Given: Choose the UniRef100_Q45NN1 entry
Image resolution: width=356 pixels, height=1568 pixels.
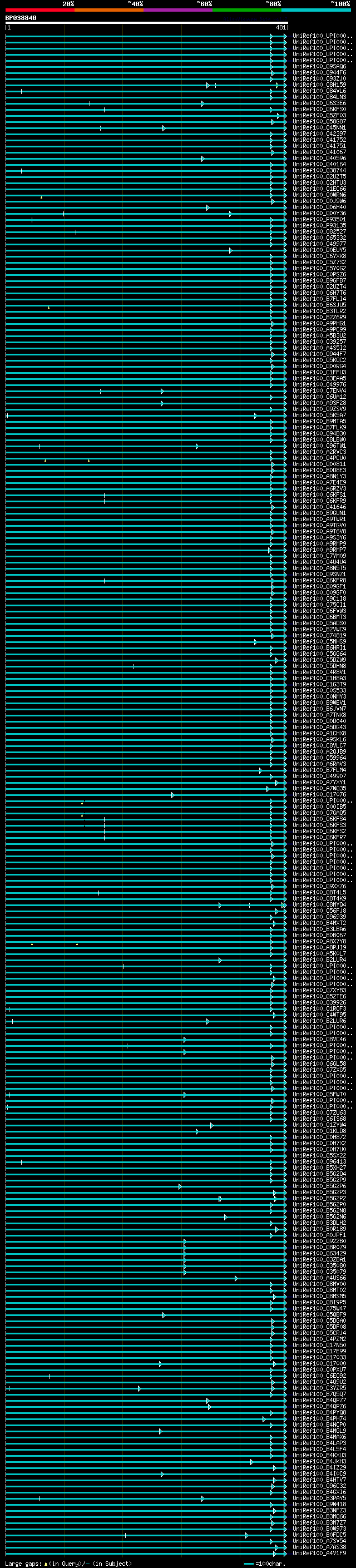Looking at the screenshot, I should pos(319,128).
